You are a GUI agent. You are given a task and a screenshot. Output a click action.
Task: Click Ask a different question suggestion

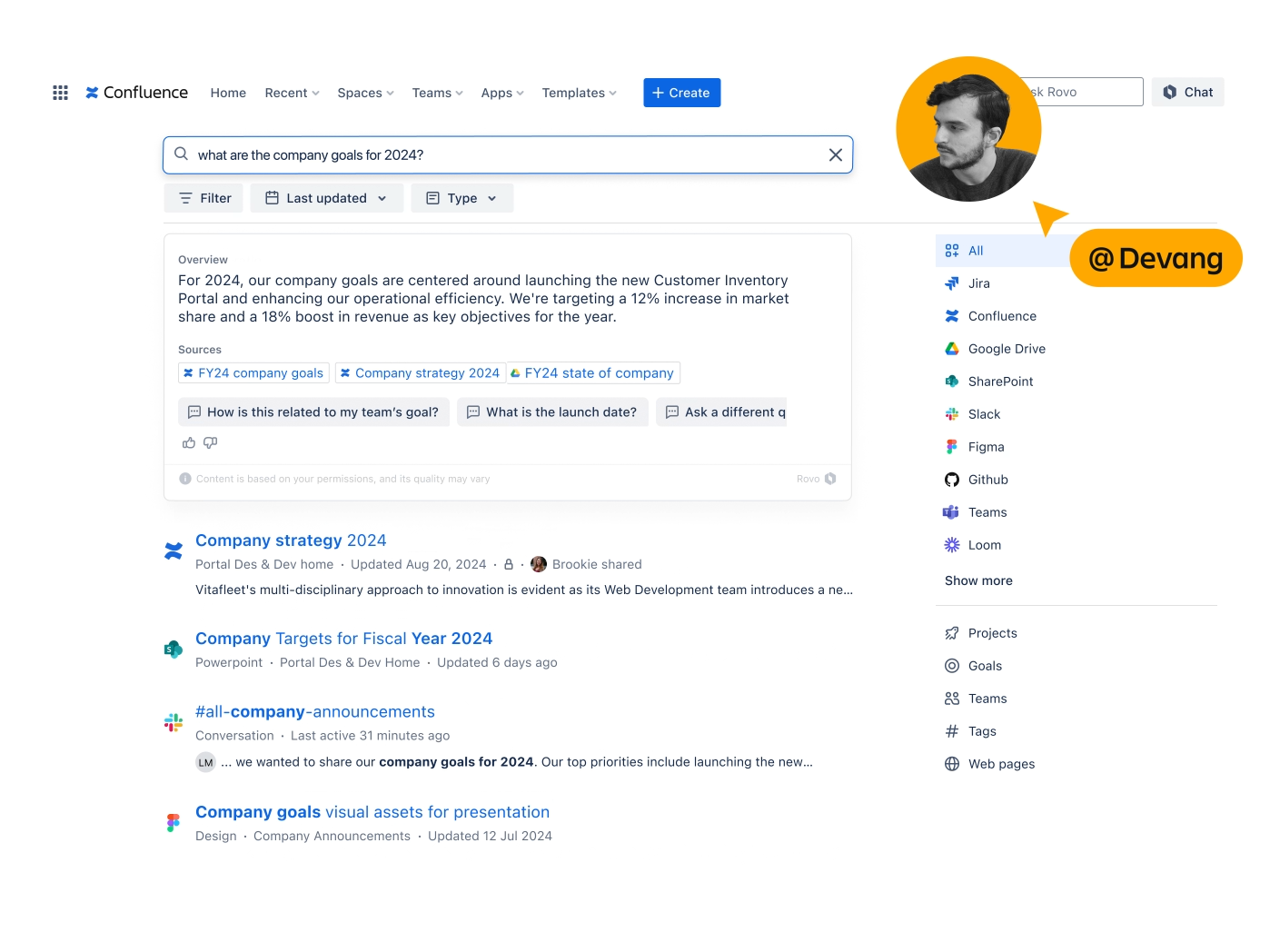(x=722, y=412)
